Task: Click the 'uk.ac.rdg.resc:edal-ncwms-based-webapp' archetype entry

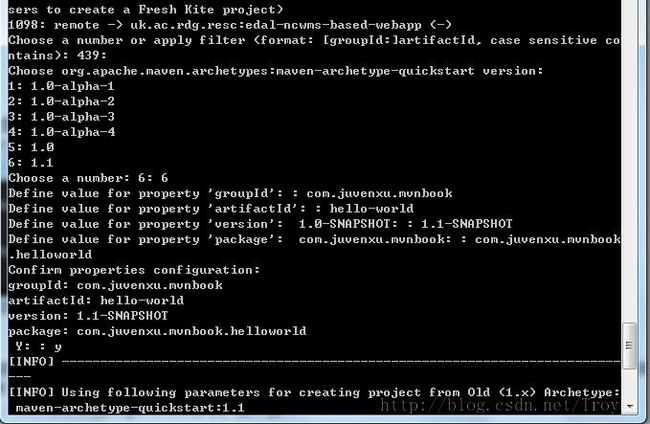Action: tap(276, 25)
